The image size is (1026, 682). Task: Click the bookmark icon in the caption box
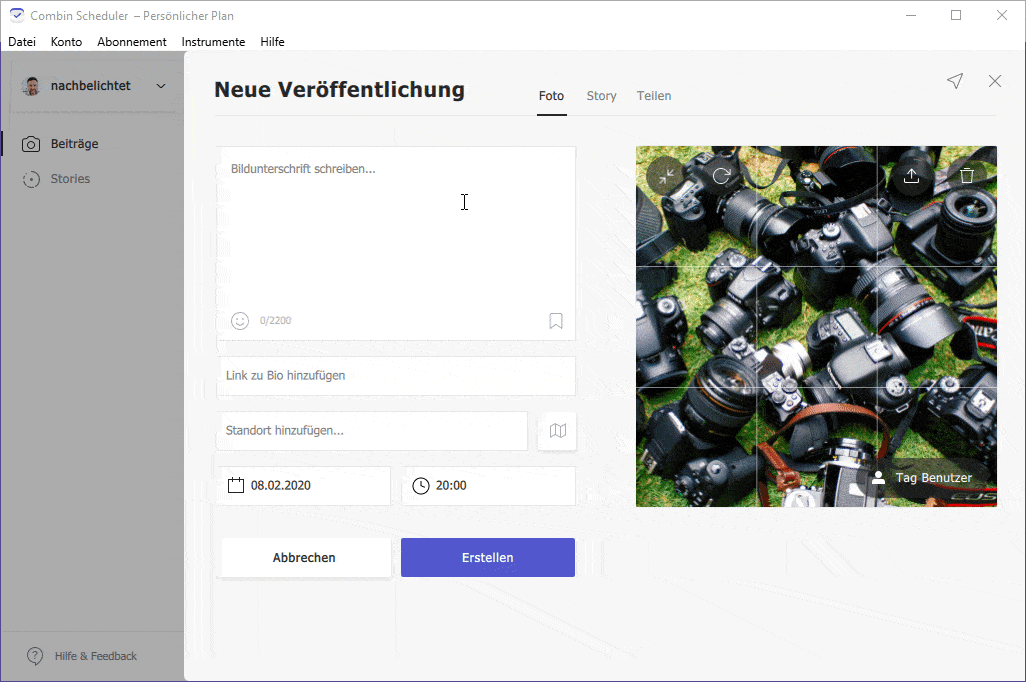556,321
